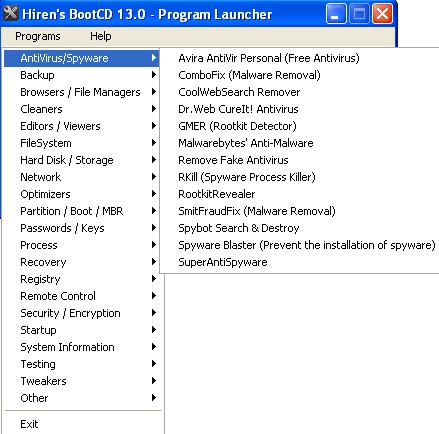This screenshot has height=434, width=439.
Task: Open Spybot Search & Destroy
Action: [300, 228]
